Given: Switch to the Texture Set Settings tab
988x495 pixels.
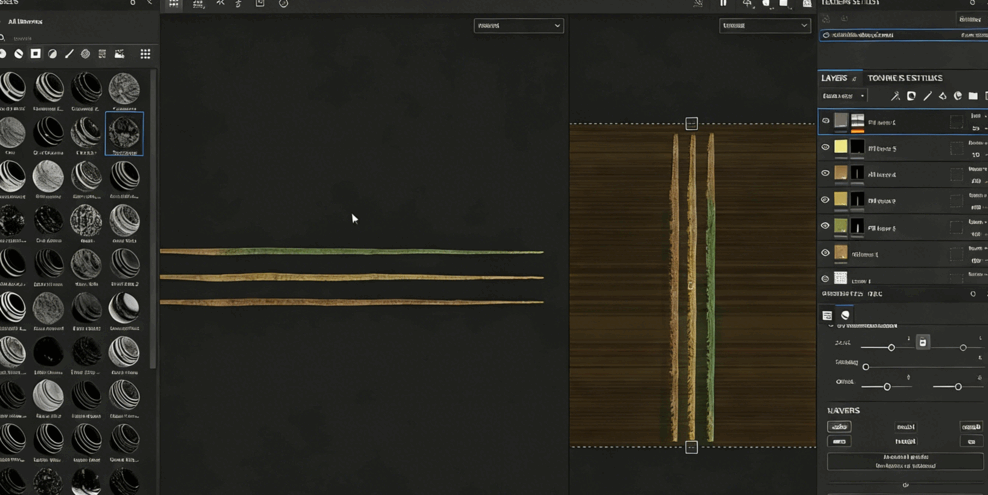Looking at the screenshot, I should tap(904, 78).
